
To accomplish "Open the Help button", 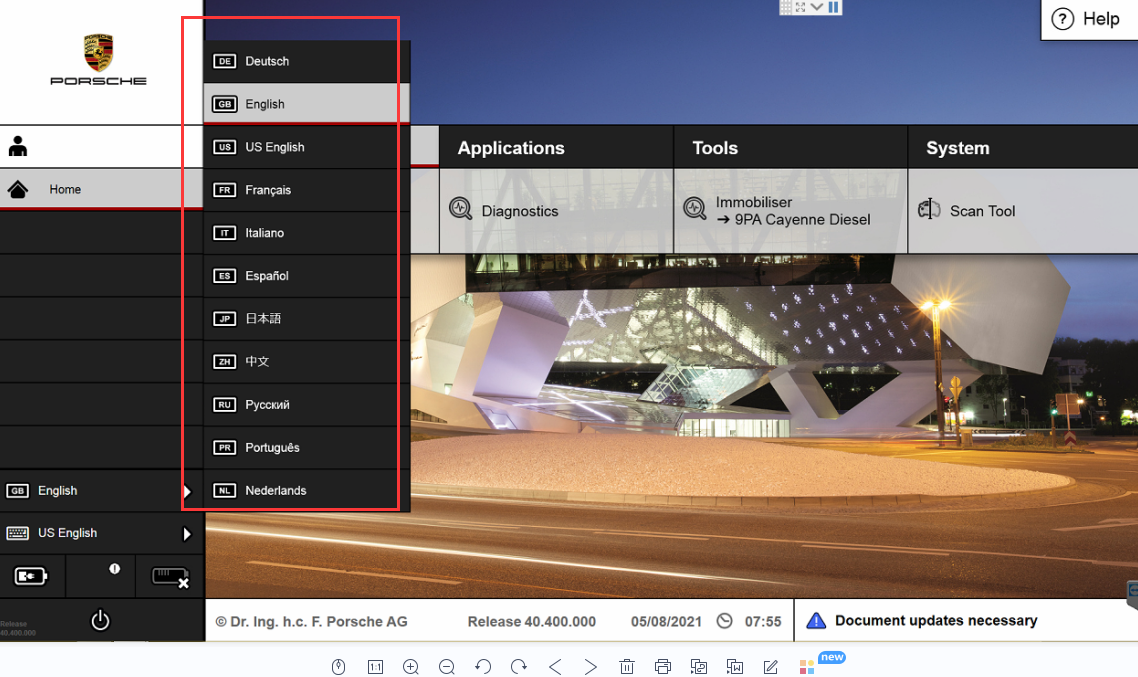I will click(1088, 19).
